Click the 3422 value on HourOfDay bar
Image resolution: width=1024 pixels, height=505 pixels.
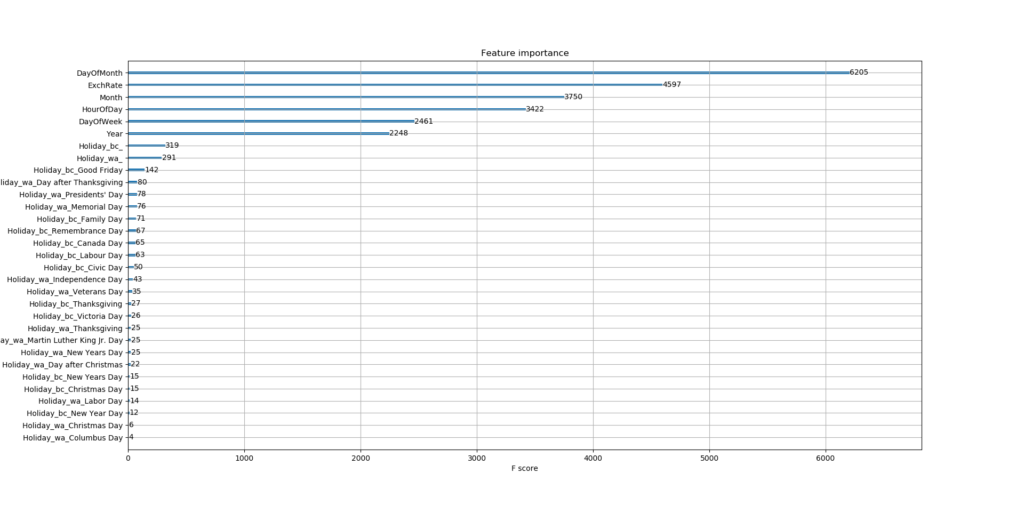(535, 109)
